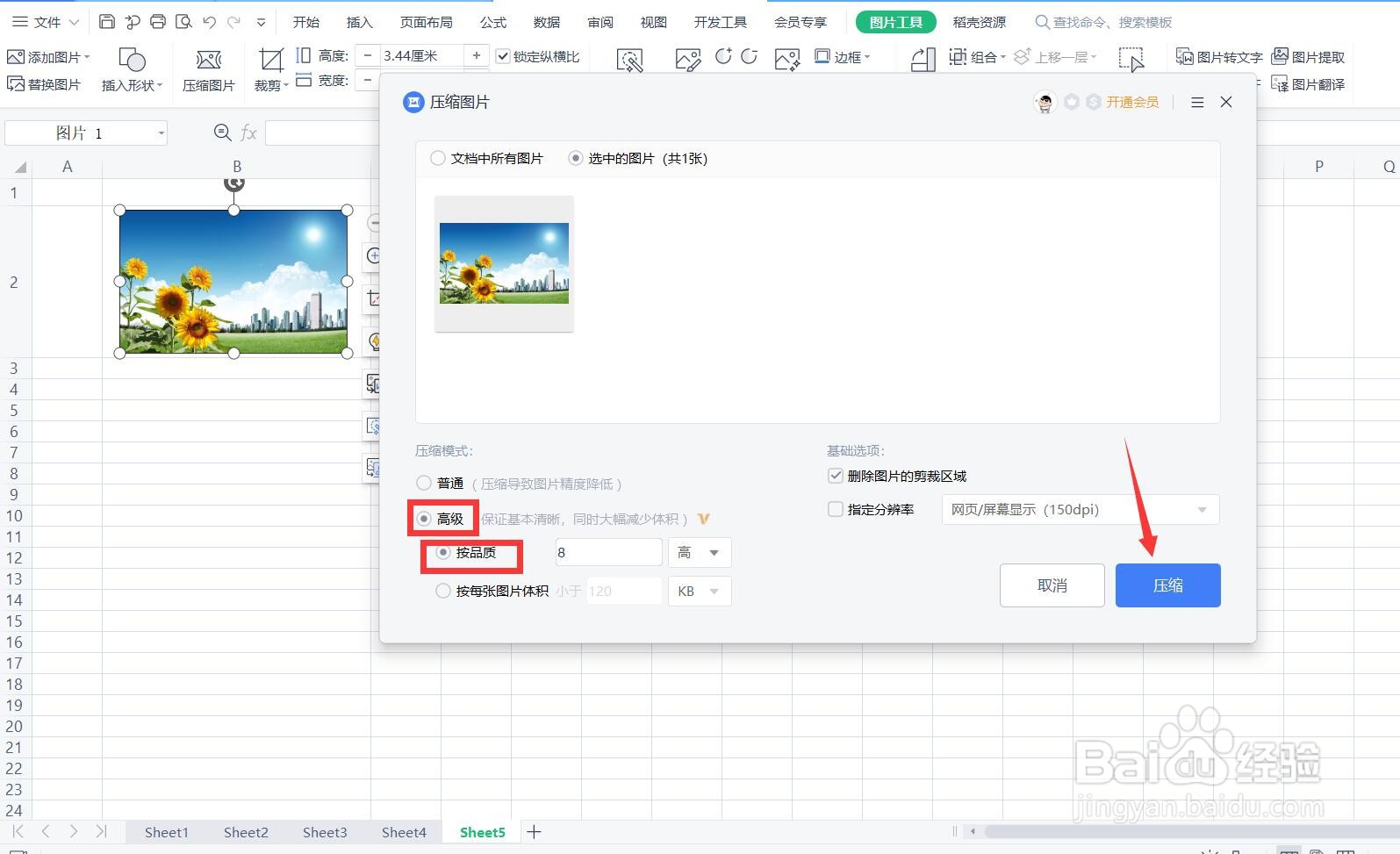Open the Insert (插入) tab

pos(360,22)
